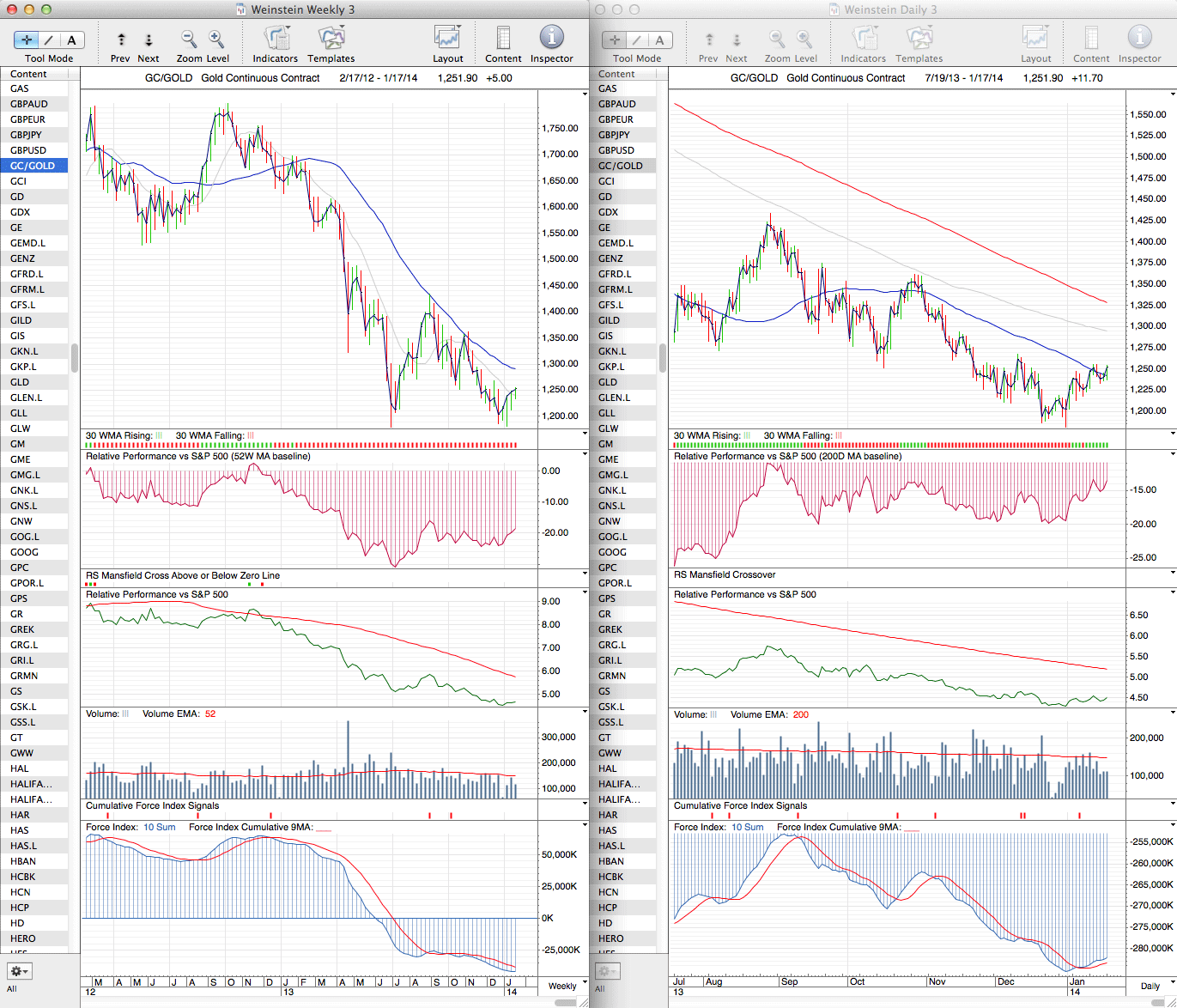Click Content column header in Weekly sidebar
The width and height of the screenshot is (1177, 1008).
[x=29, y=74]
